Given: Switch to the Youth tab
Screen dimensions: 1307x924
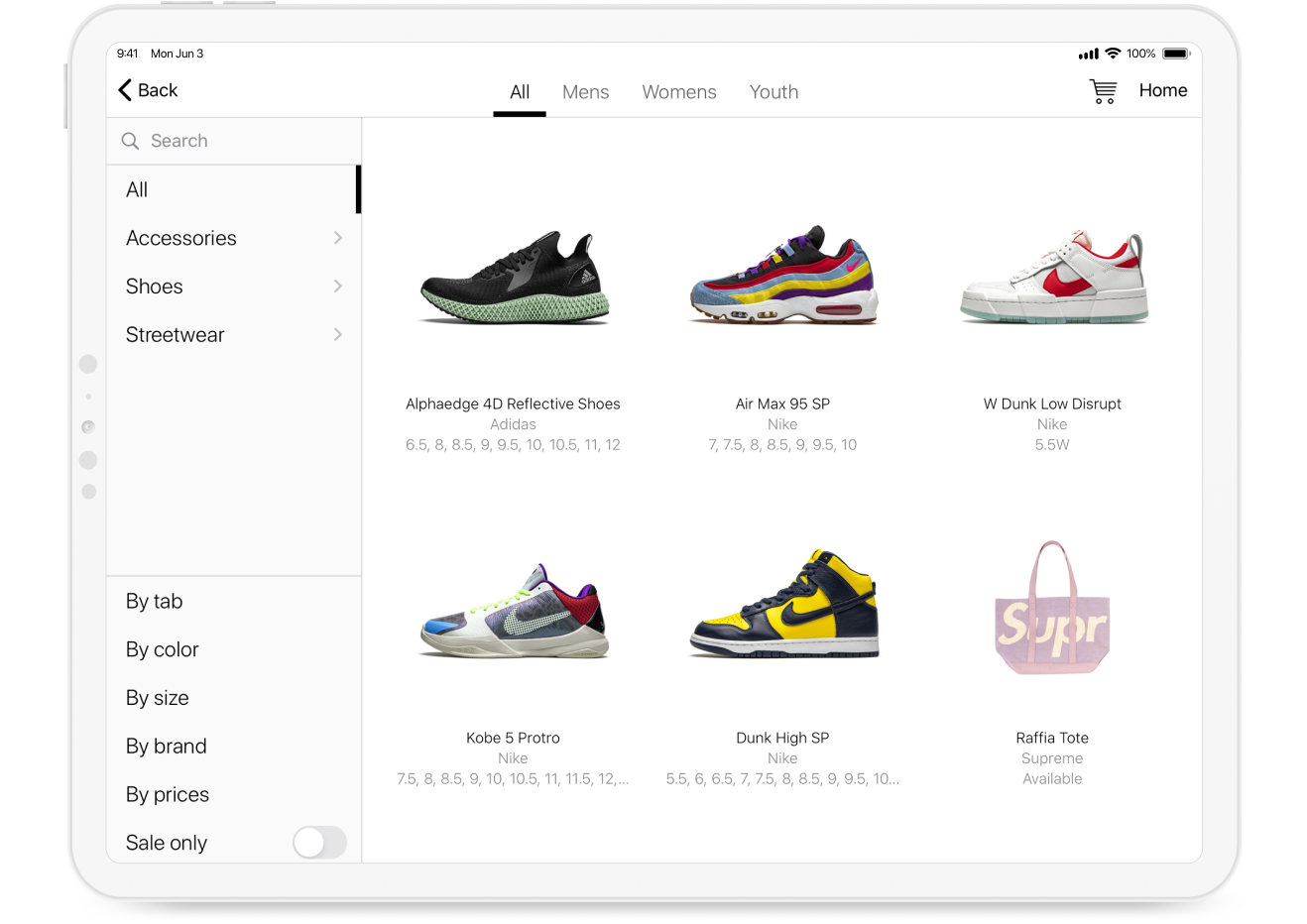Looking at the screenshot, I should pyautogui.click(x=773, y=91).
